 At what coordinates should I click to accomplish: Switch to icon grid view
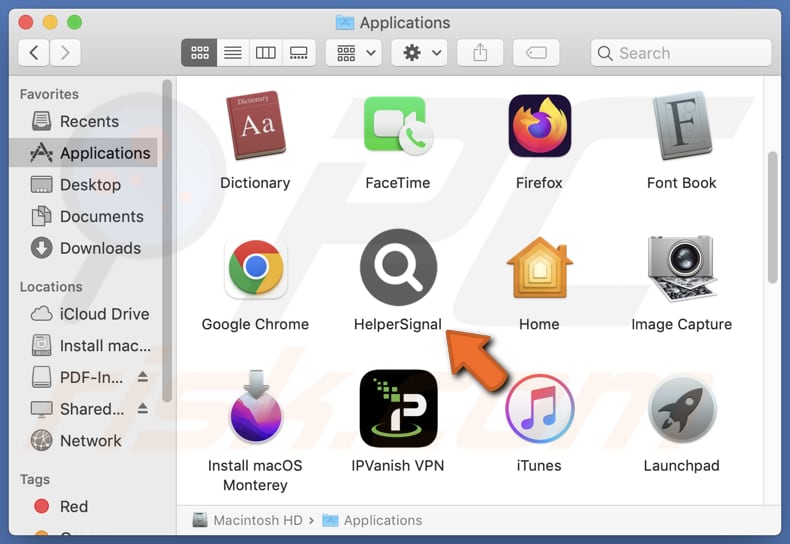[x=200, y=52]
